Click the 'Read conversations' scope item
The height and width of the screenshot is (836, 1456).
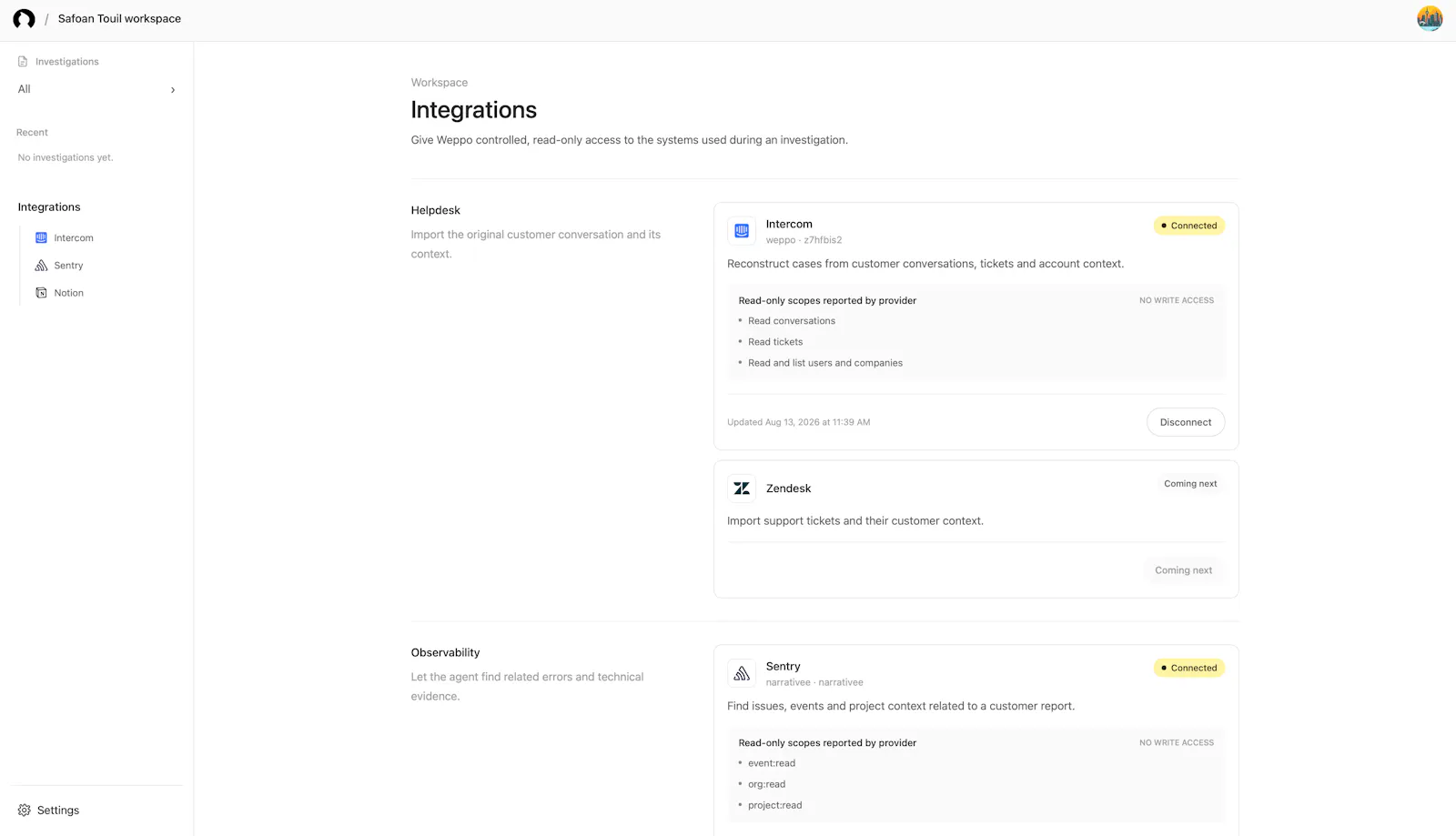pyautogui.click(x=792, y=321)
